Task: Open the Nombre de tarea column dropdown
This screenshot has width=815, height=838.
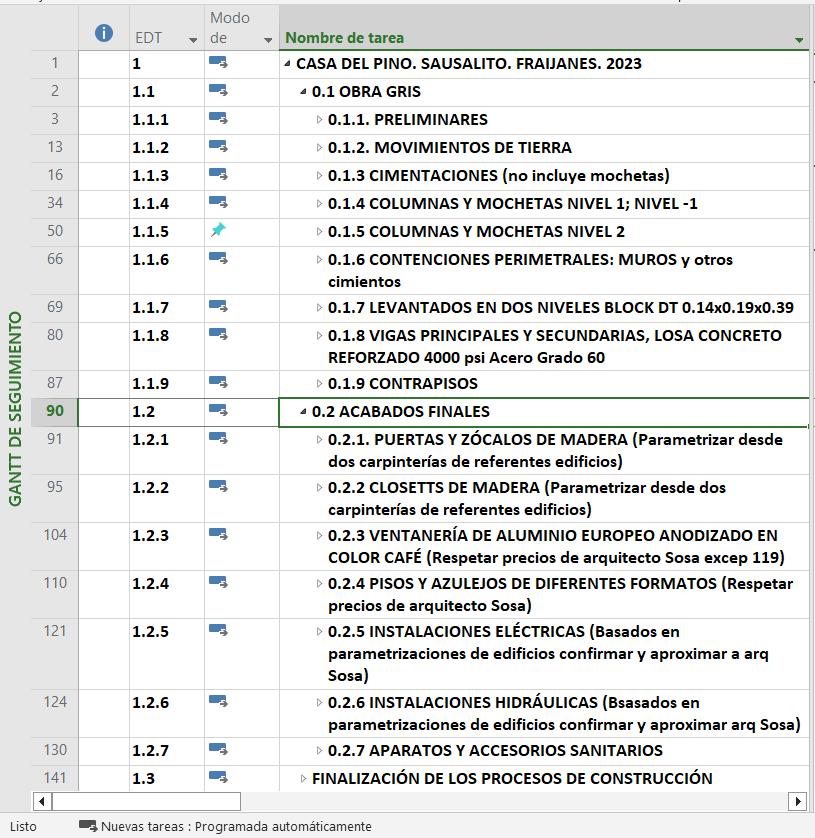Action: 799,40
